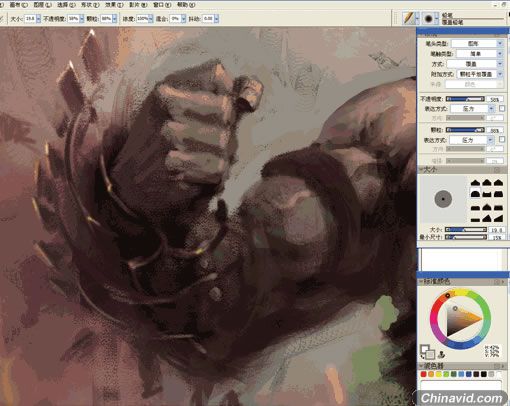
Task: Open the Movie (影片) menu
Action: [x=137, y=5]
